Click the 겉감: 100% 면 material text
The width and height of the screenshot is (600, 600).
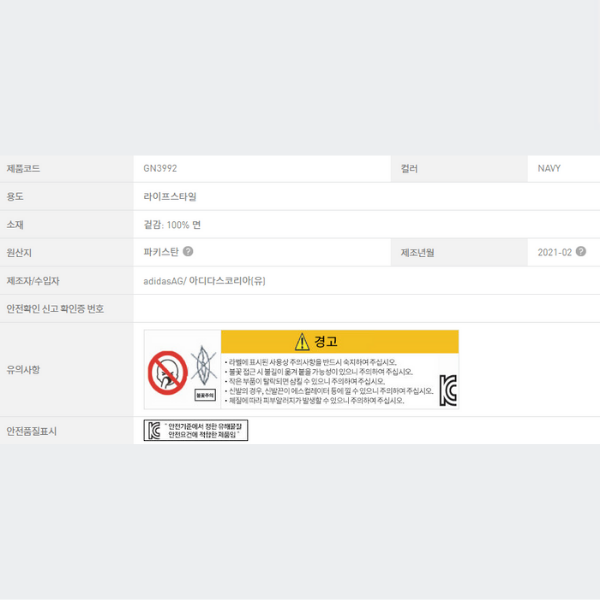tap(173, 224)
